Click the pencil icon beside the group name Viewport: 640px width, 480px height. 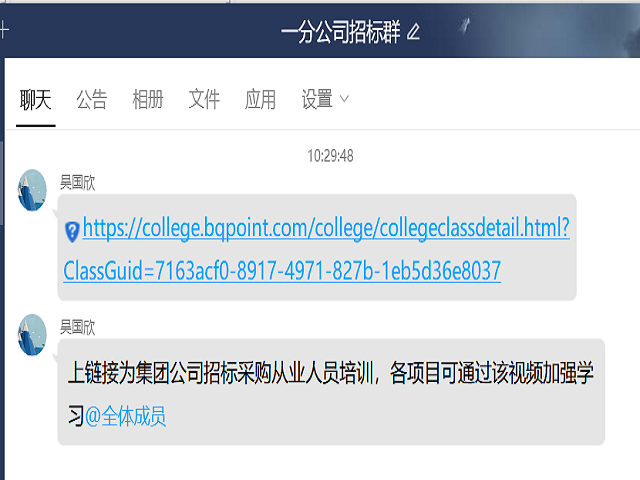414,33
